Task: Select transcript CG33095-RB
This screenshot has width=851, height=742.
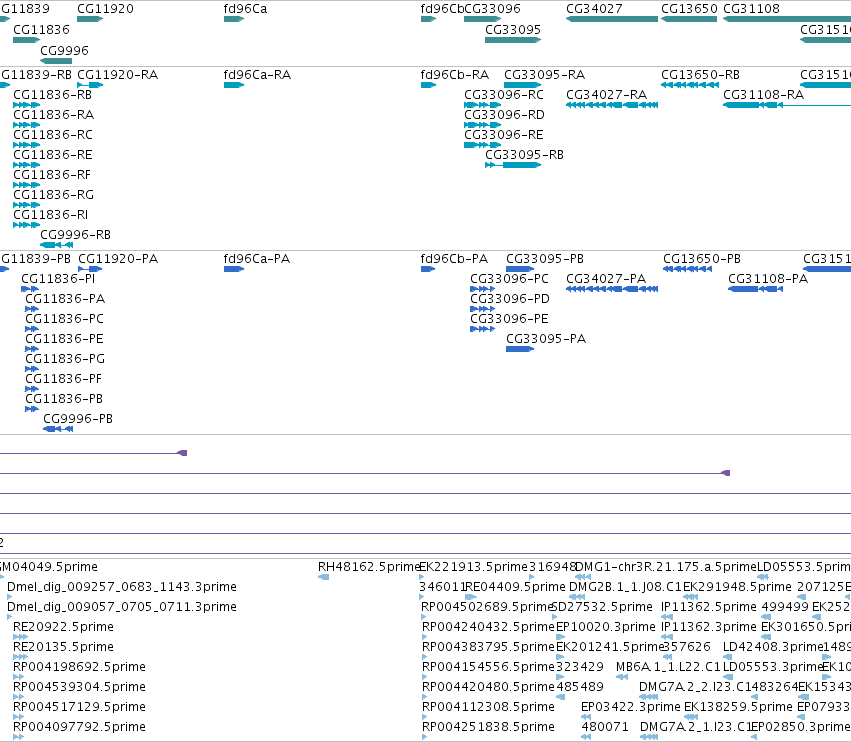Action: 513,165
